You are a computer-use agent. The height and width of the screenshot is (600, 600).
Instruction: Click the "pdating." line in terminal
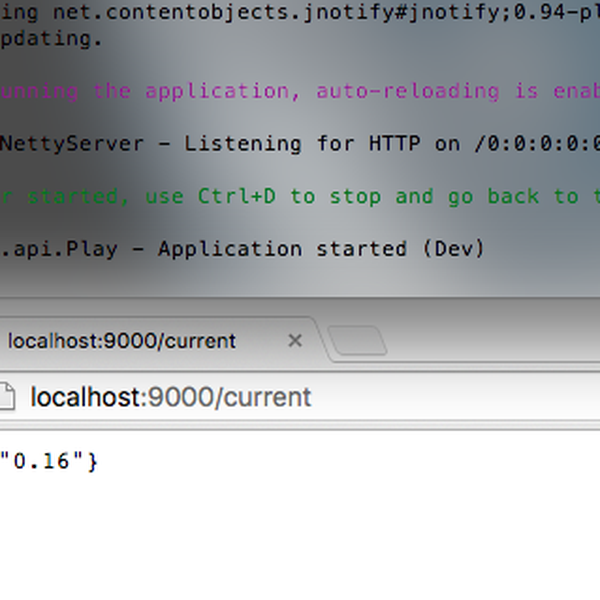tap(50, 39)
